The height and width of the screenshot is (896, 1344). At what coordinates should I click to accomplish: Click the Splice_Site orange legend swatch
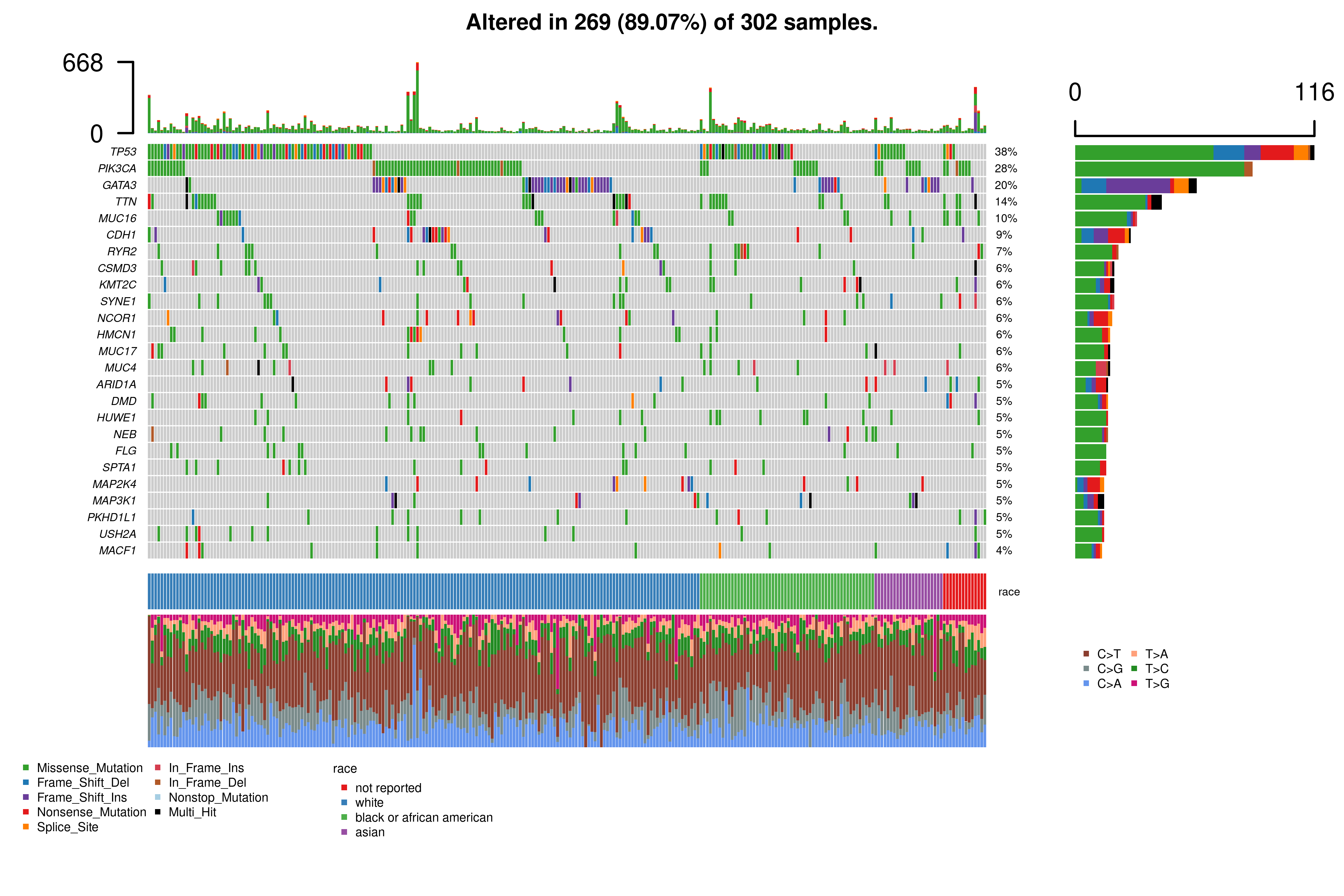tap(26, 826)
